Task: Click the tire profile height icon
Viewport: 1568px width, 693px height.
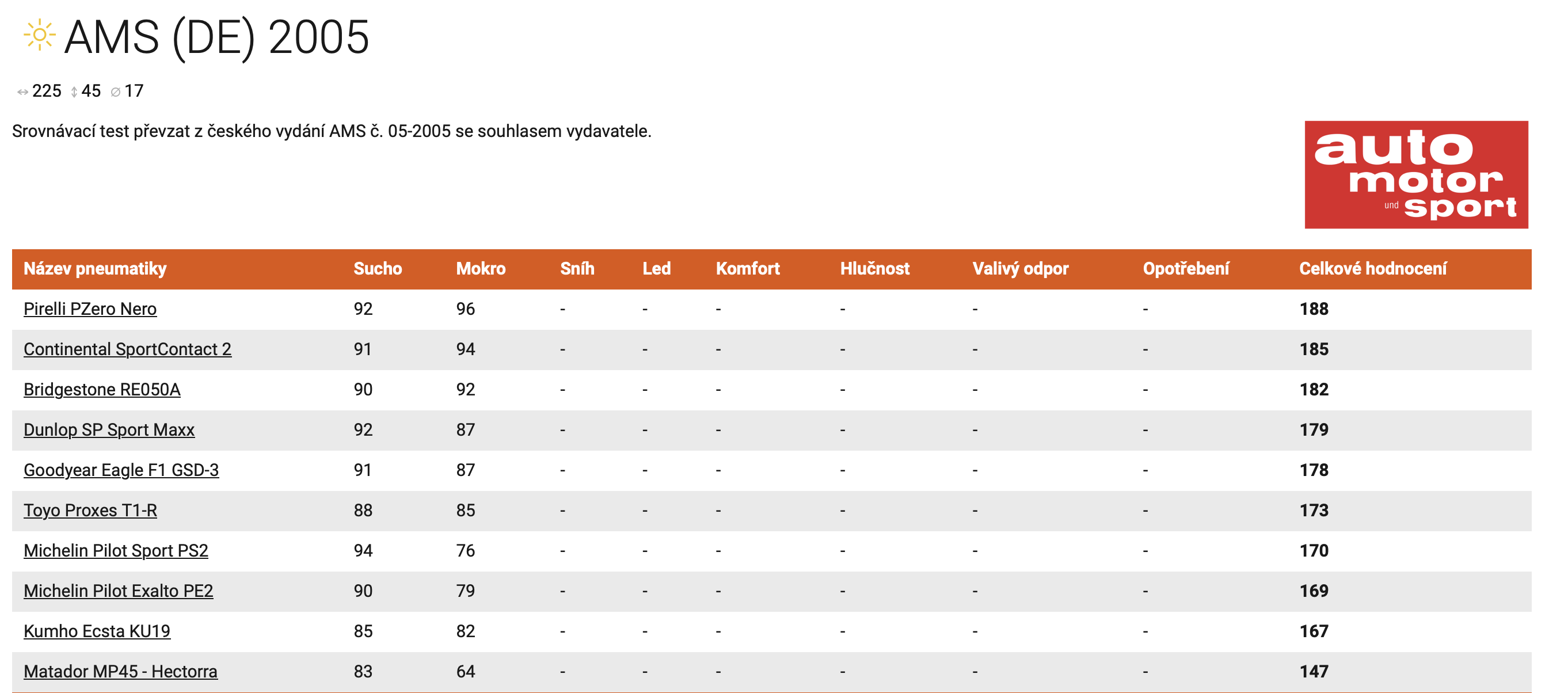Action: coord(74,92)
